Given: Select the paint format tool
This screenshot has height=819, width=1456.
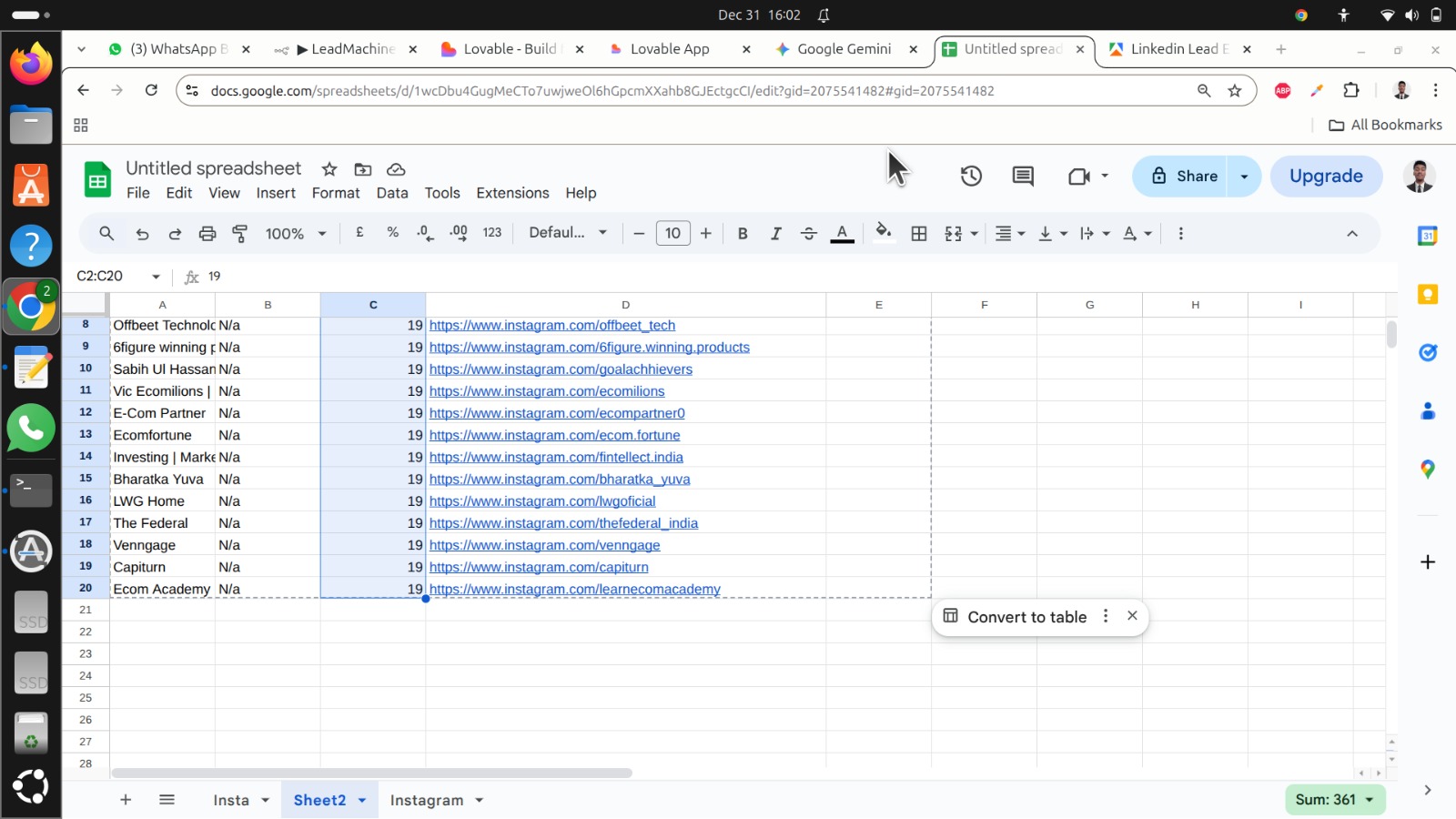Looking at the screenshot, I should [x=240, y=234].
